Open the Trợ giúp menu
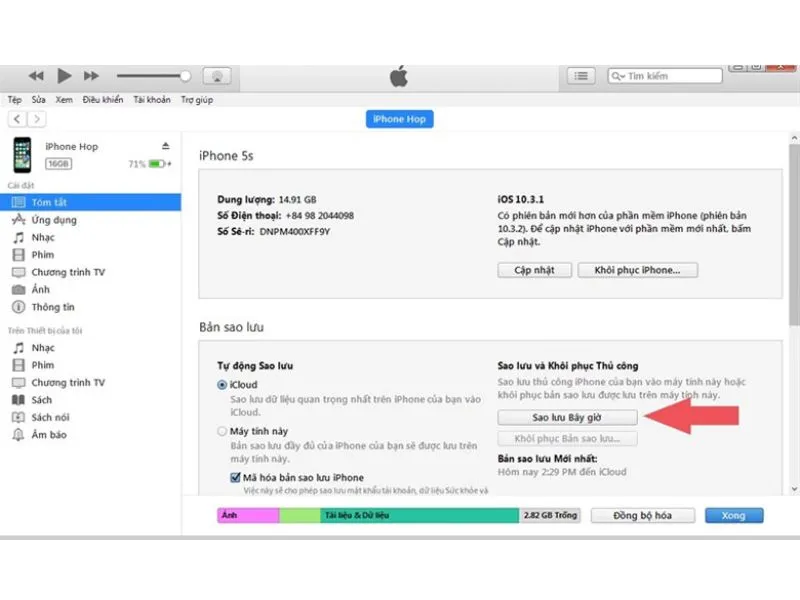Screen dimensions: 800x600 [197, 99]
